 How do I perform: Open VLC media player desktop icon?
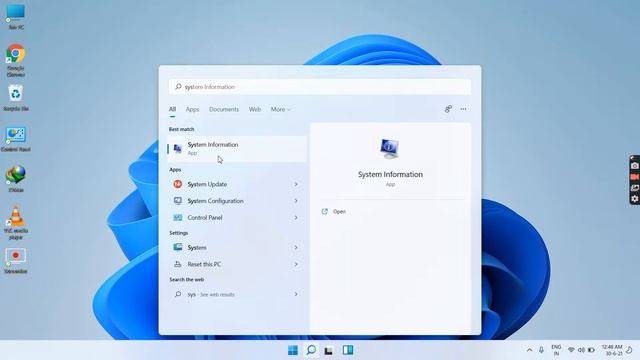(16, 222)
